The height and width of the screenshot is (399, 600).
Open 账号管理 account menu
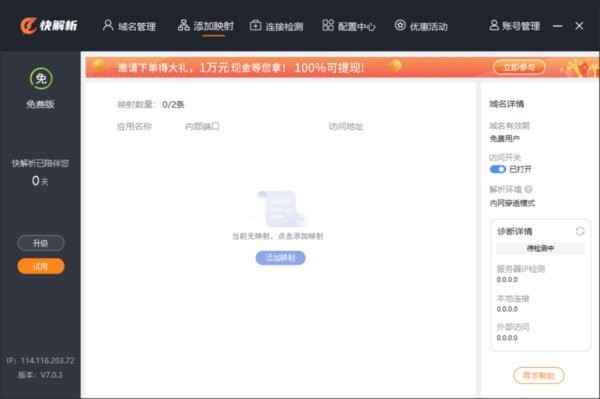(514, 26)
